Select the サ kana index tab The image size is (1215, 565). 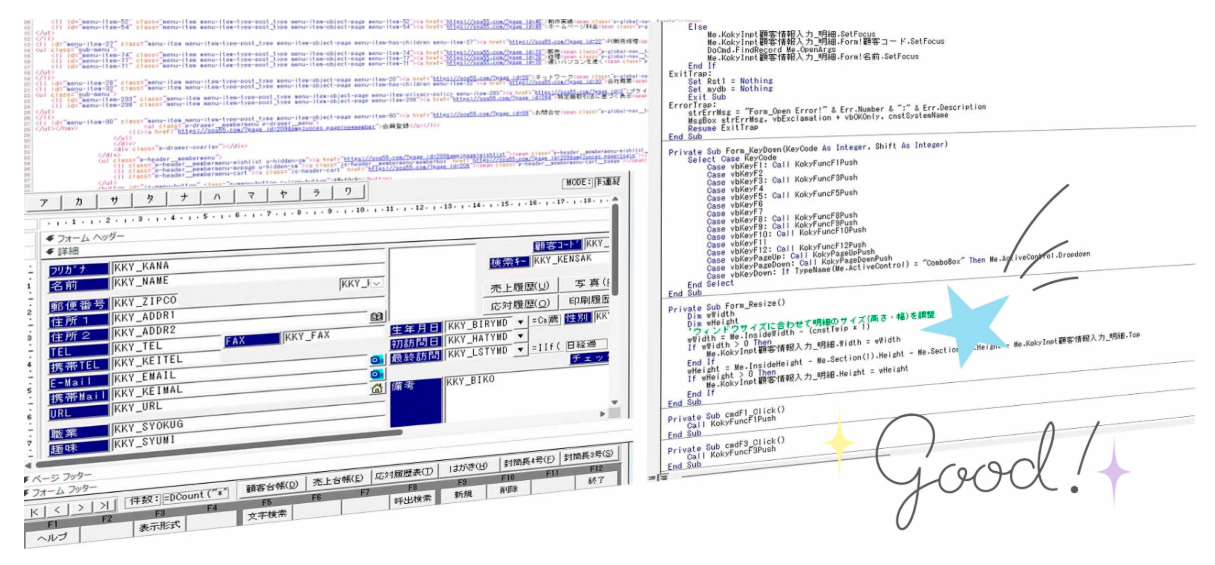point(112,199)
